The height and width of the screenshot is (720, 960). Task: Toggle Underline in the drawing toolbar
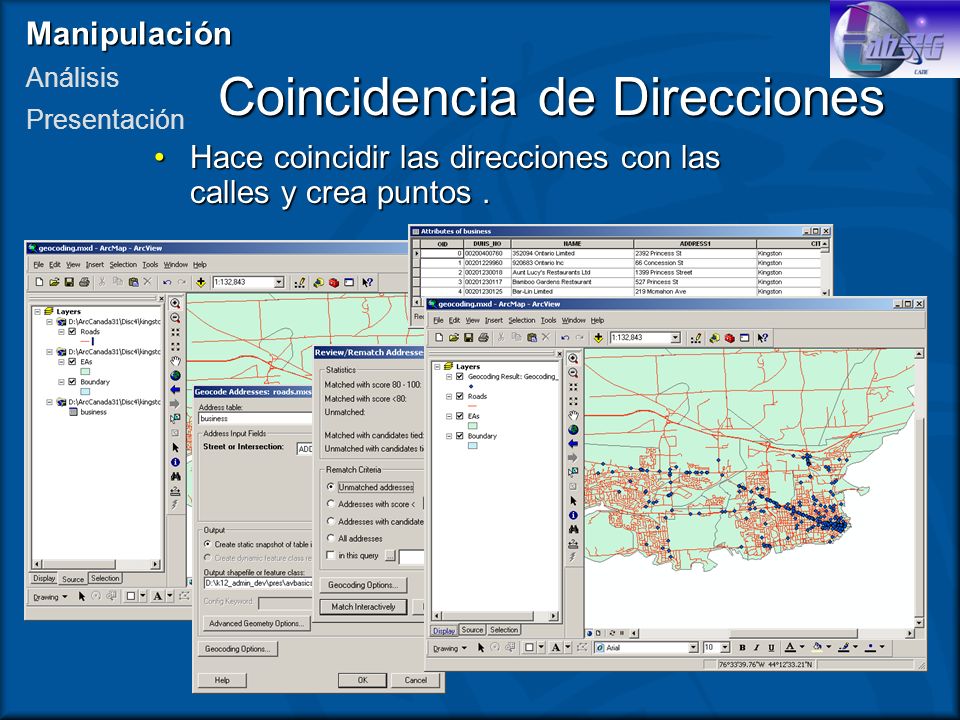click(x=771, y=648)
